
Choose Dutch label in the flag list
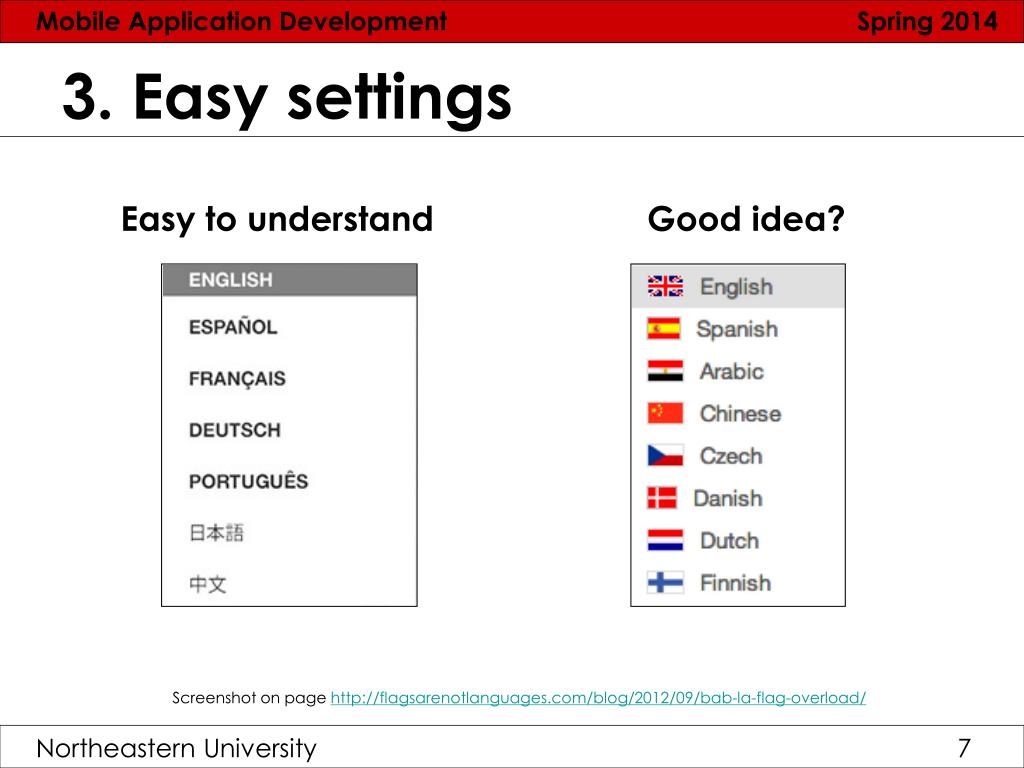pos(729,541)
